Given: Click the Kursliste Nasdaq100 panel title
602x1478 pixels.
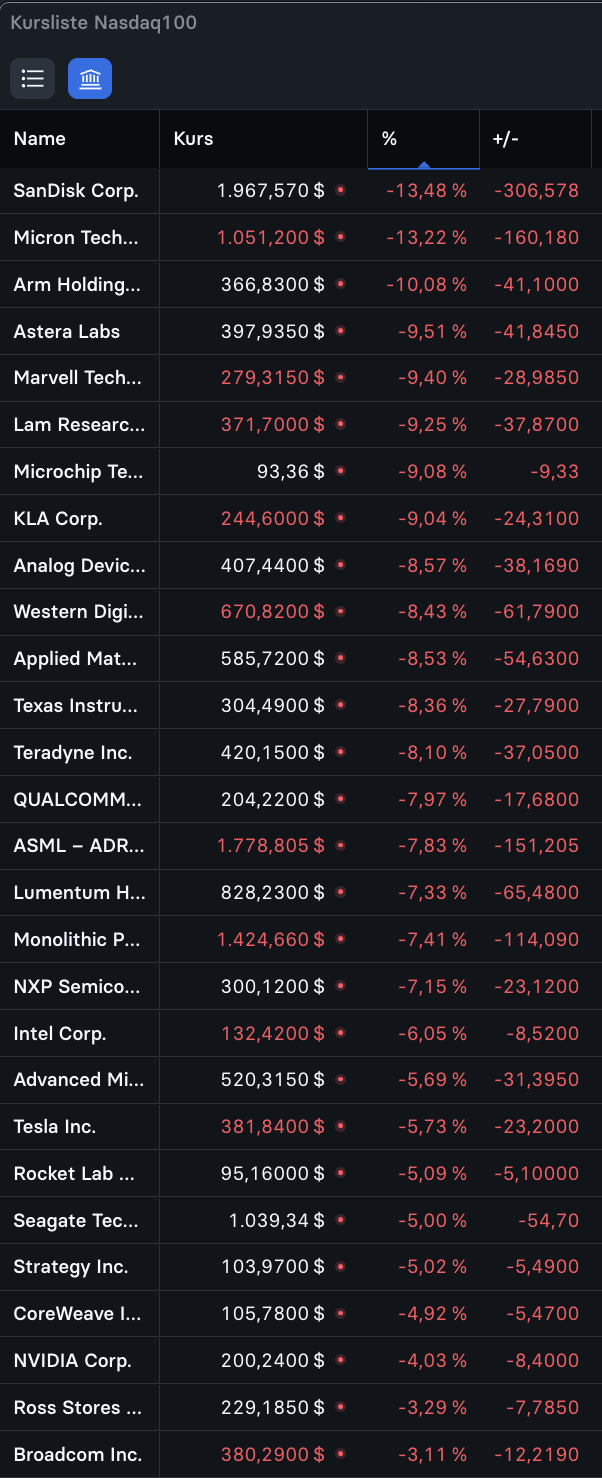Looking at the screenshot, I should (103, 23).
